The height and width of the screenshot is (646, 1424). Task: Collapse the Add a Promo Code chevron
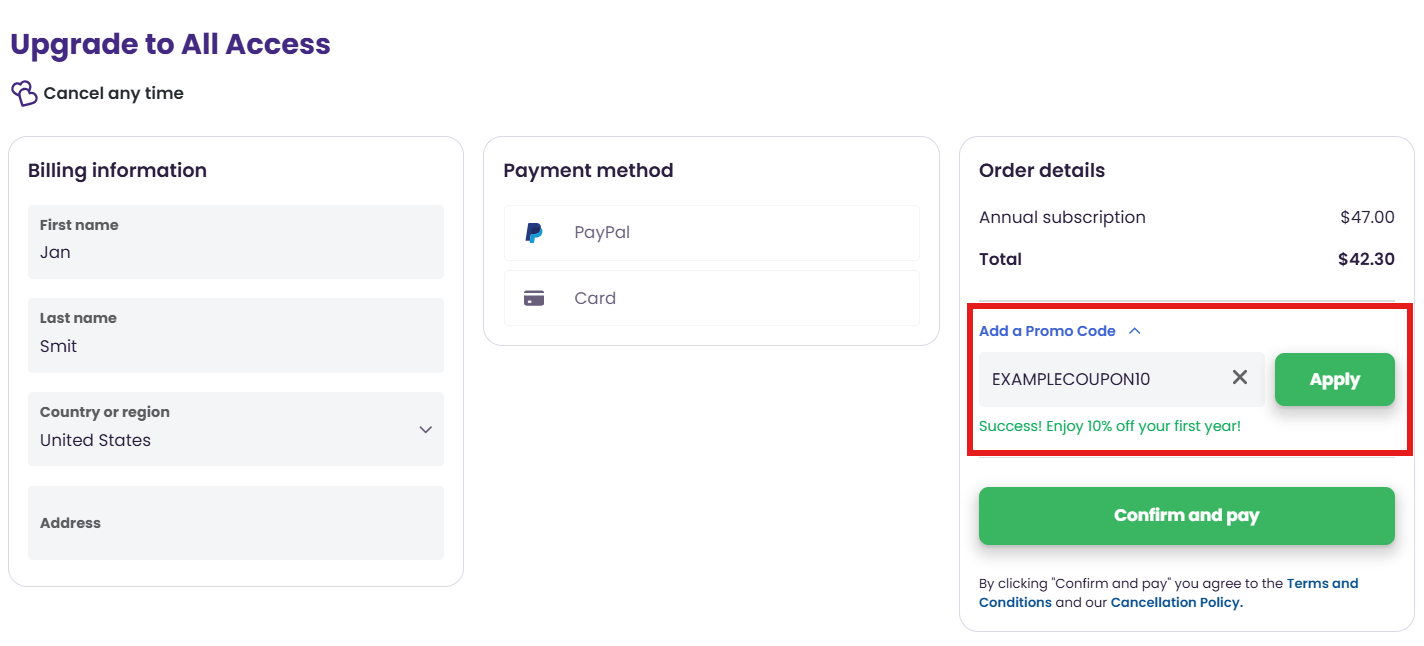pyautogui.click(x=1134, y=331)
